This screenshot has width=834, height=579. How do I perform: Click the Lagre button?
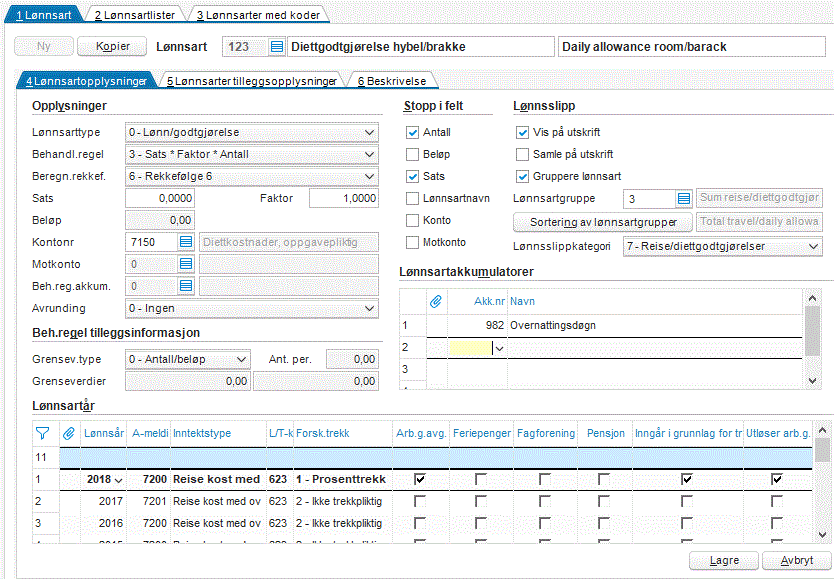pos(724,560)
